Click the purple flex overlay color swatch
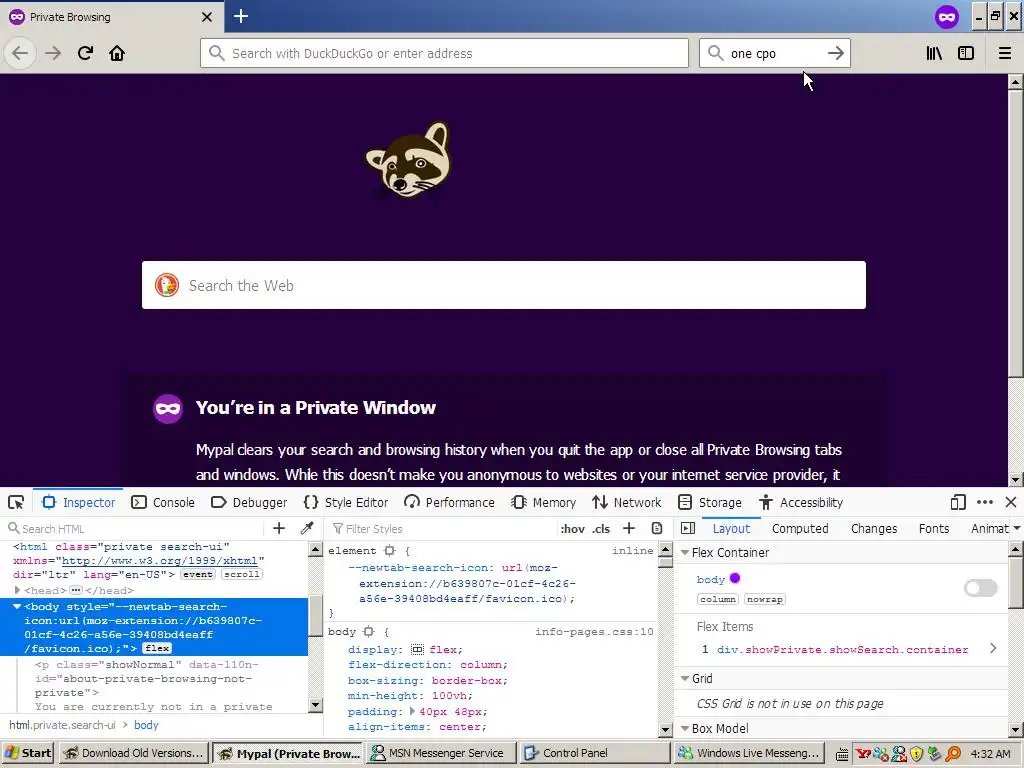This screenshot has width=1024, height=768. tap(735, 579)
